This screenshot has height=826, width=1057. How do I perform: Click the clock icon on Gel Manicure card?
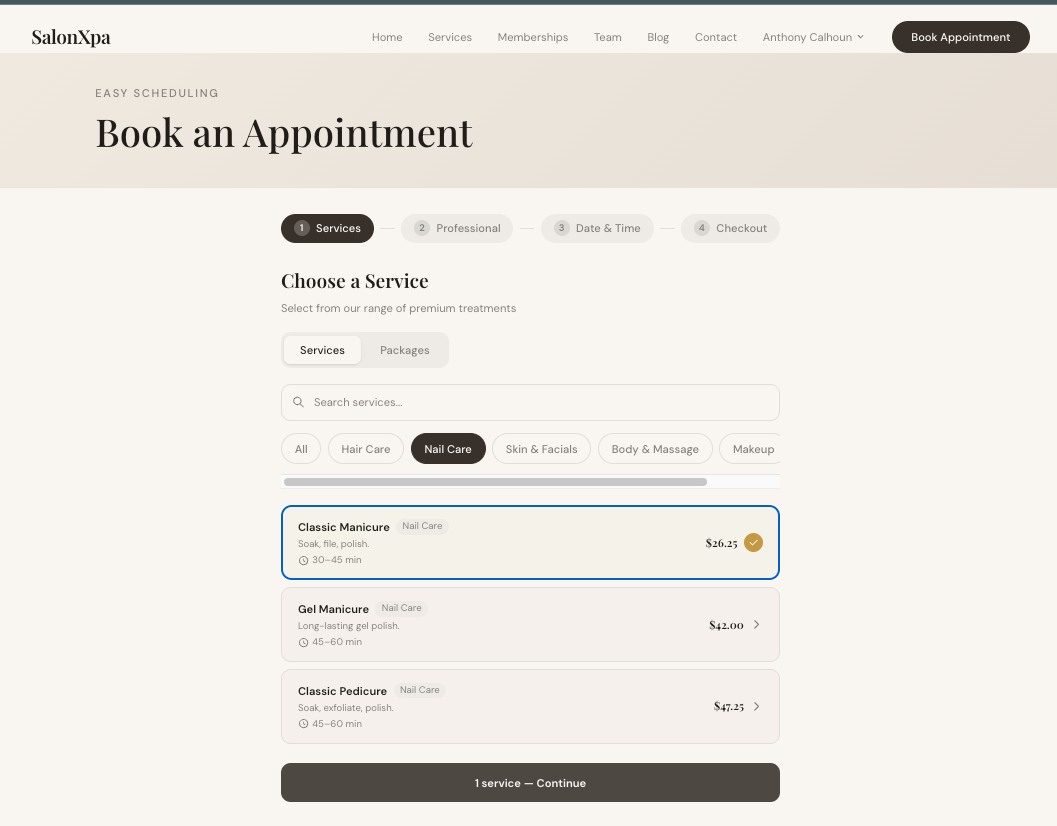point(303,642)
